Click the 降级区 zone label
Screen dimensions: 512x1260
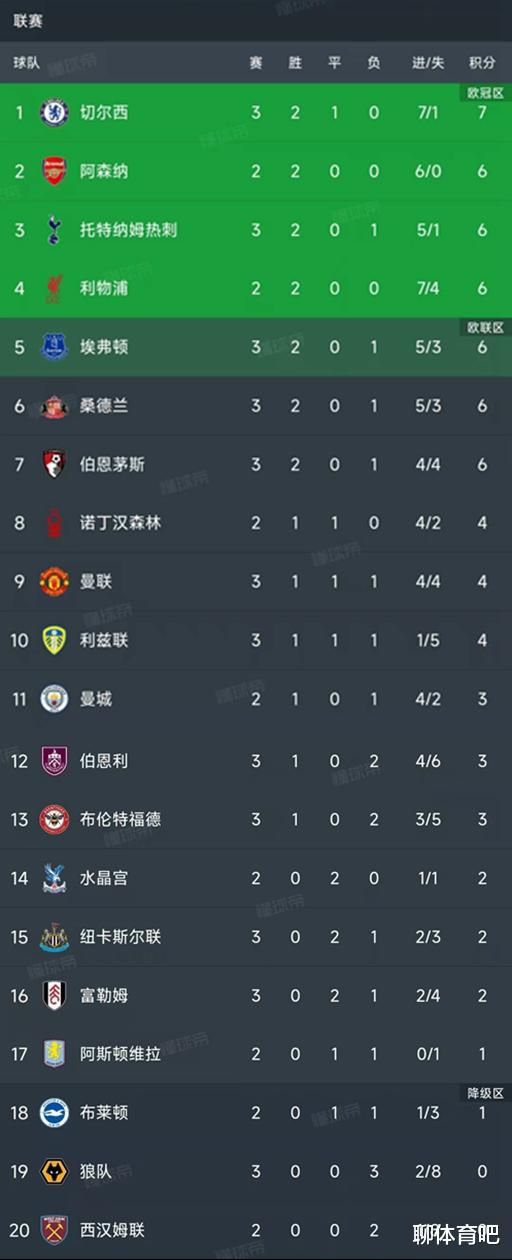(x=485, y=1091)
